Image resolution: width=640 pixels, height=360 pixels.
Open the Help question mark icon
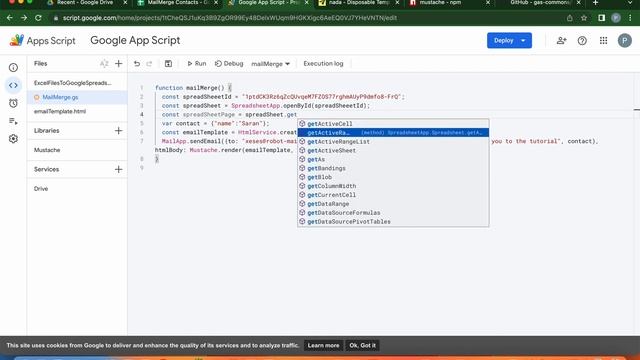582,40
